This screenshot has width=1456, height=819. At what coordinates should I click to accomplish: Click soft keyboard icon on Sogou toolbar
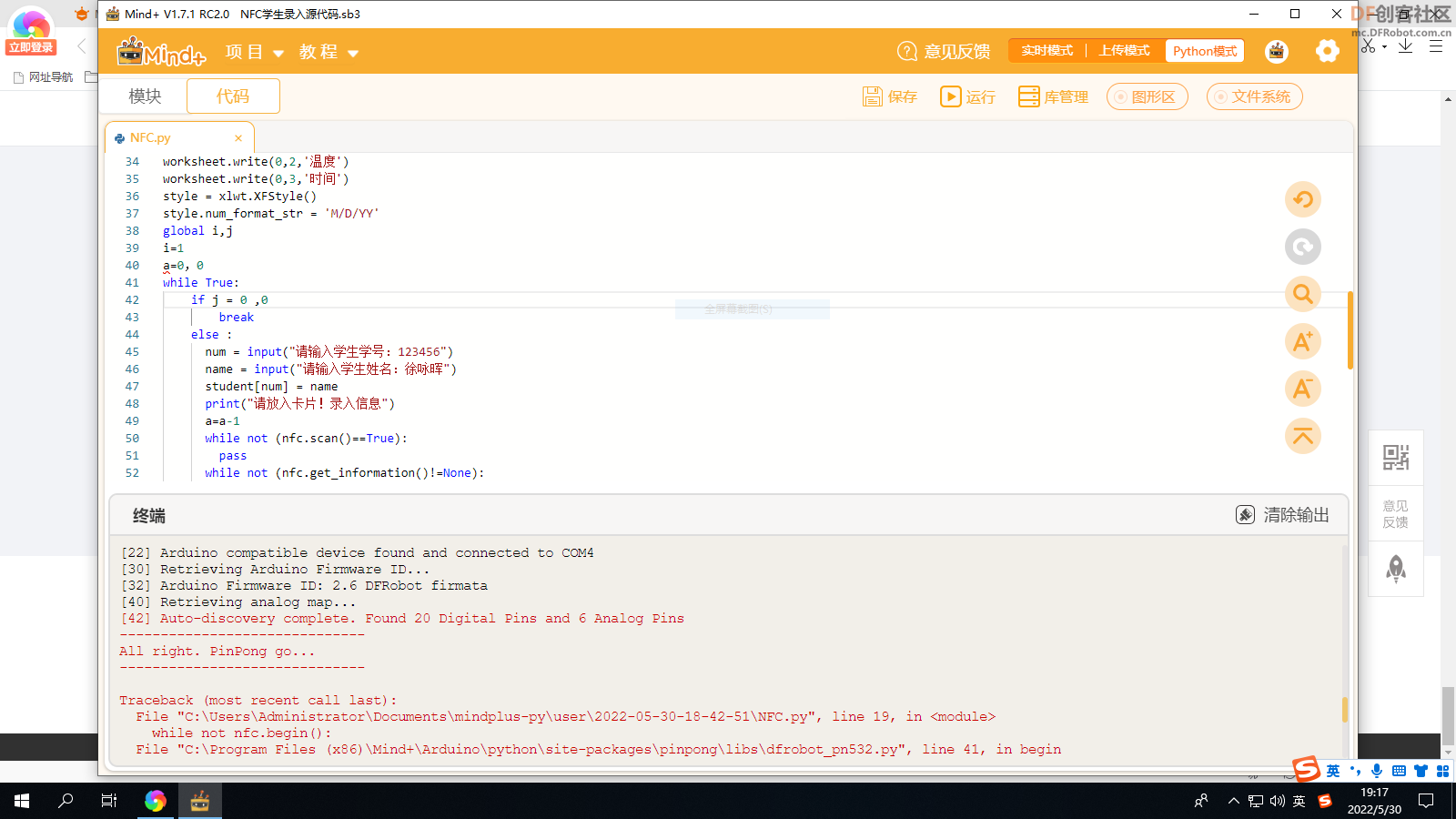[x=1399, y=771]
